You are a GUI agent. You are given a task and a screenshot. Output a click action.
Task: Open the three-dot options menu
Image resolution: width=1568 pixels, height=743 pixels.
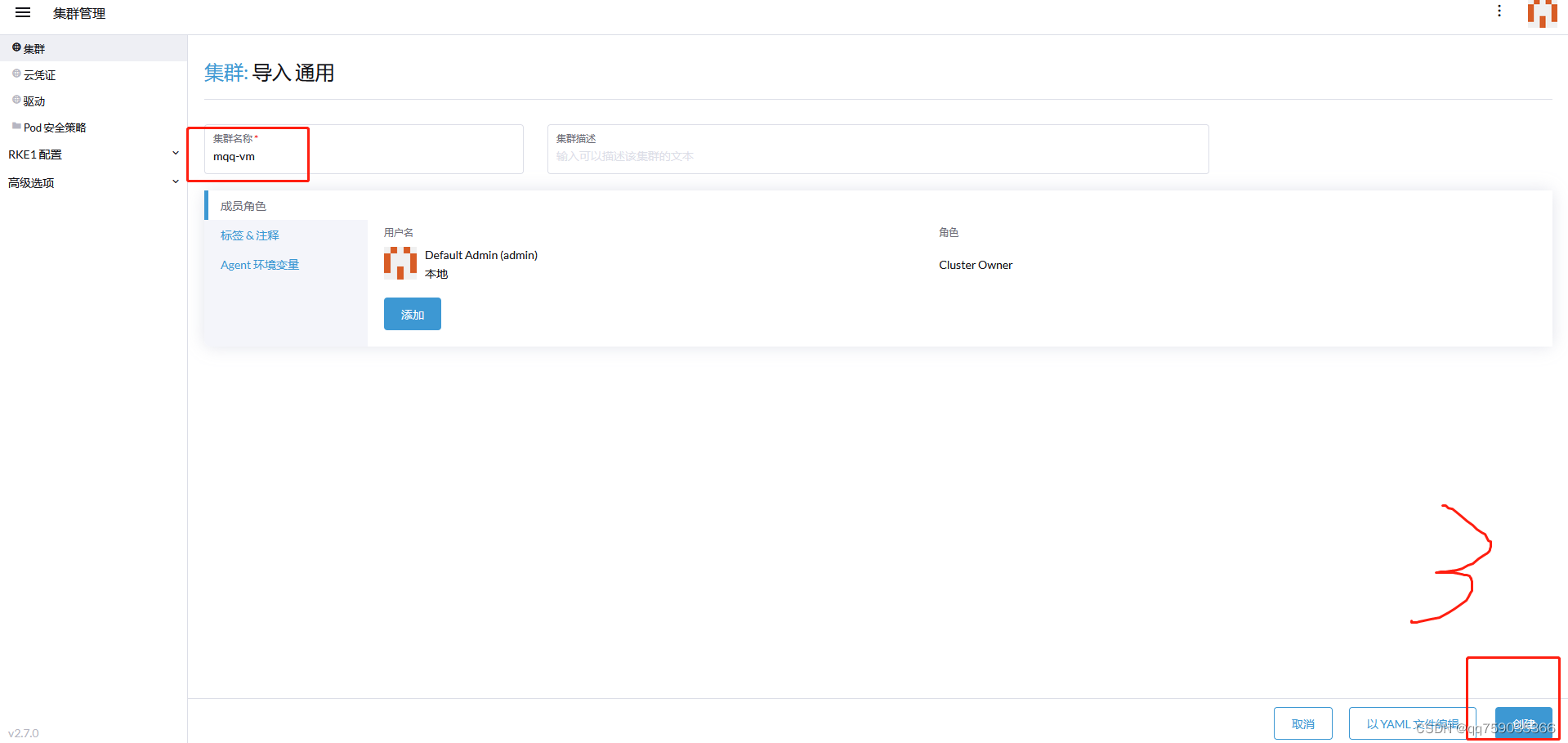(x=1499, y=11)
